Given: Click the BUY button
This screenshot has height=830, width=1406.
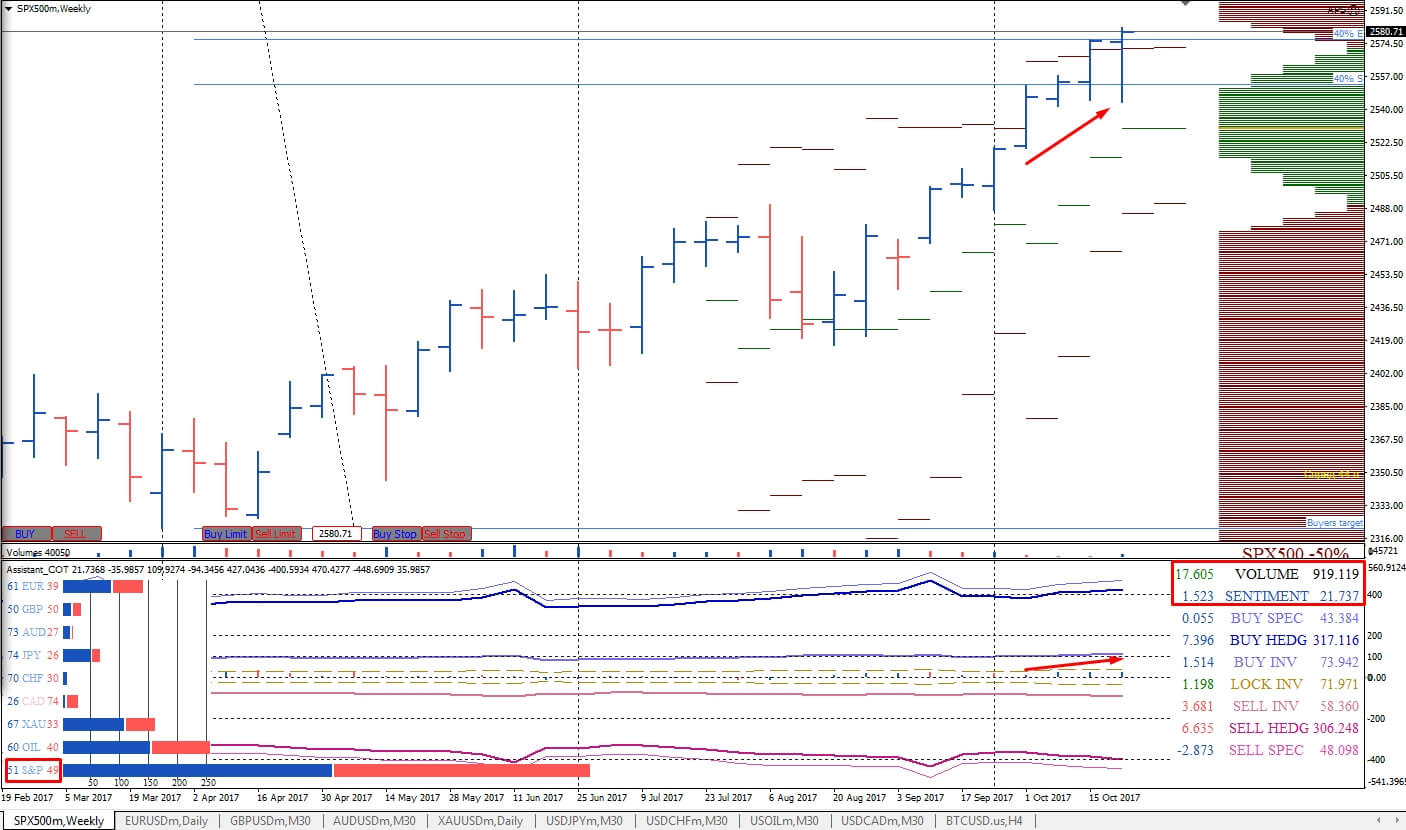Looking at the screenshot, I should tap(25, 534).
